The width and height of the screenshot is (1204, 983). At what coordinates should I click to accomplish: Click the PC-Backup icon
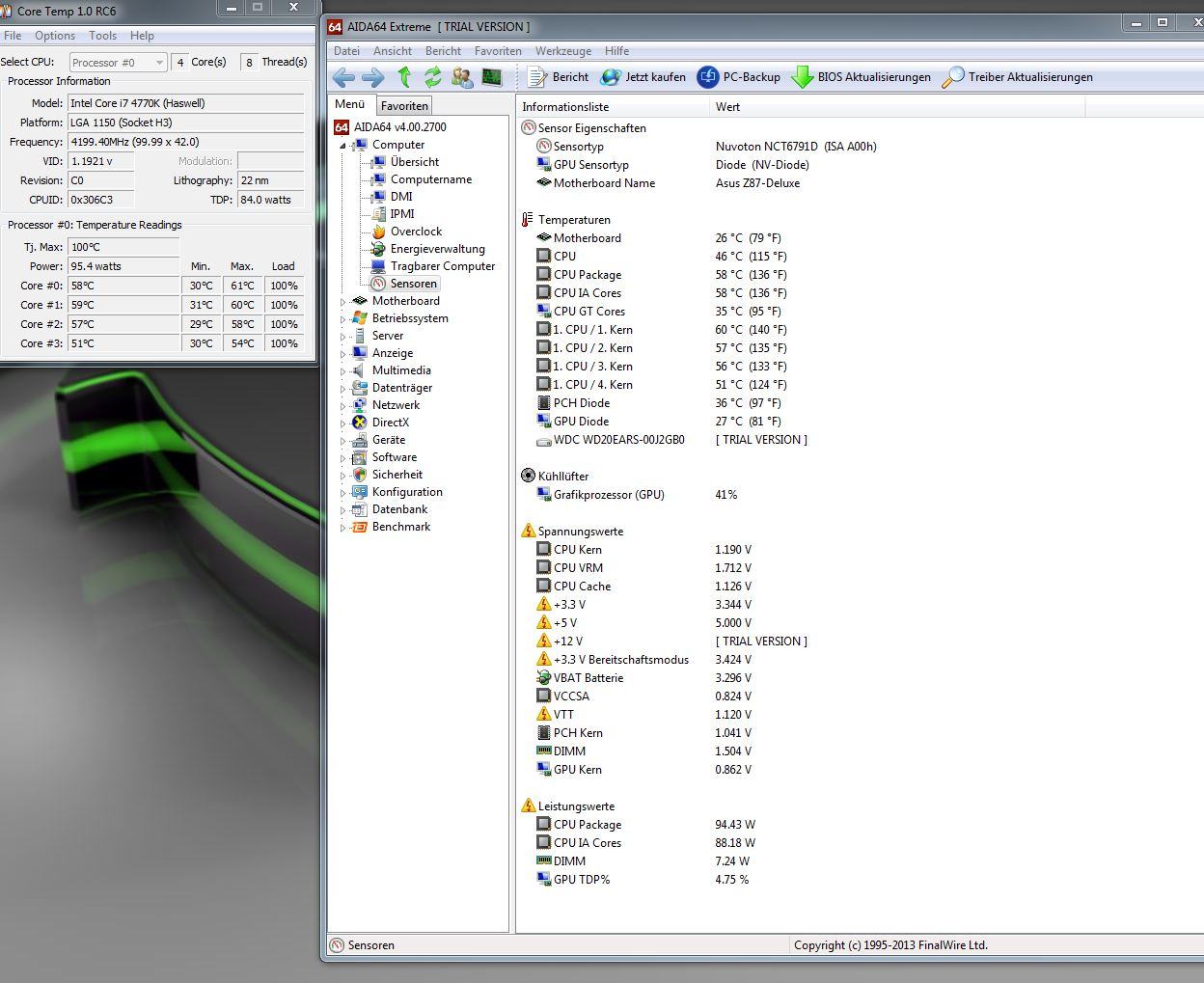click(x=708, y=77)
